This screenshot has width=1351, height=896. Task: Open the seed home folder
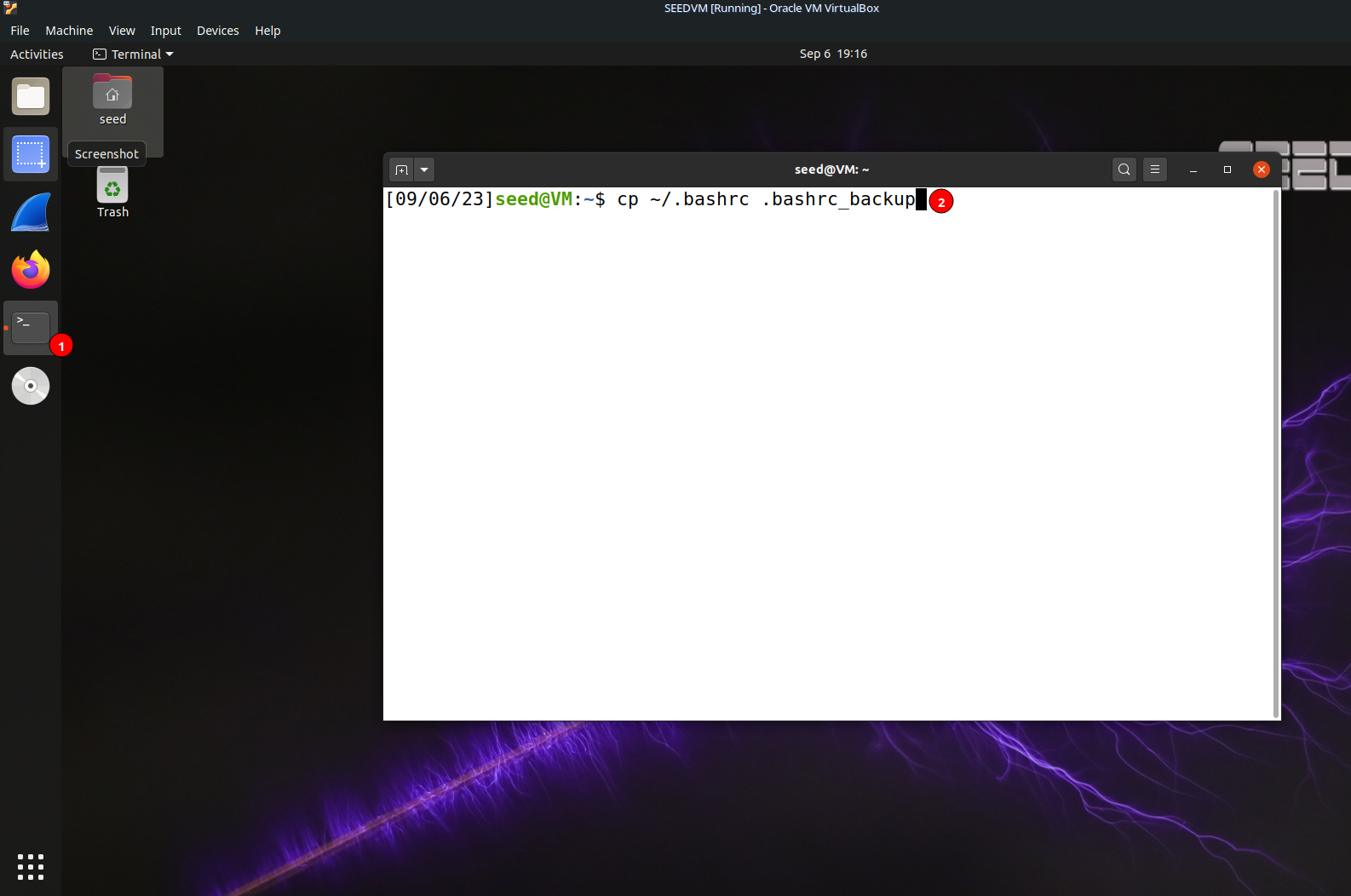click(112, 100)
